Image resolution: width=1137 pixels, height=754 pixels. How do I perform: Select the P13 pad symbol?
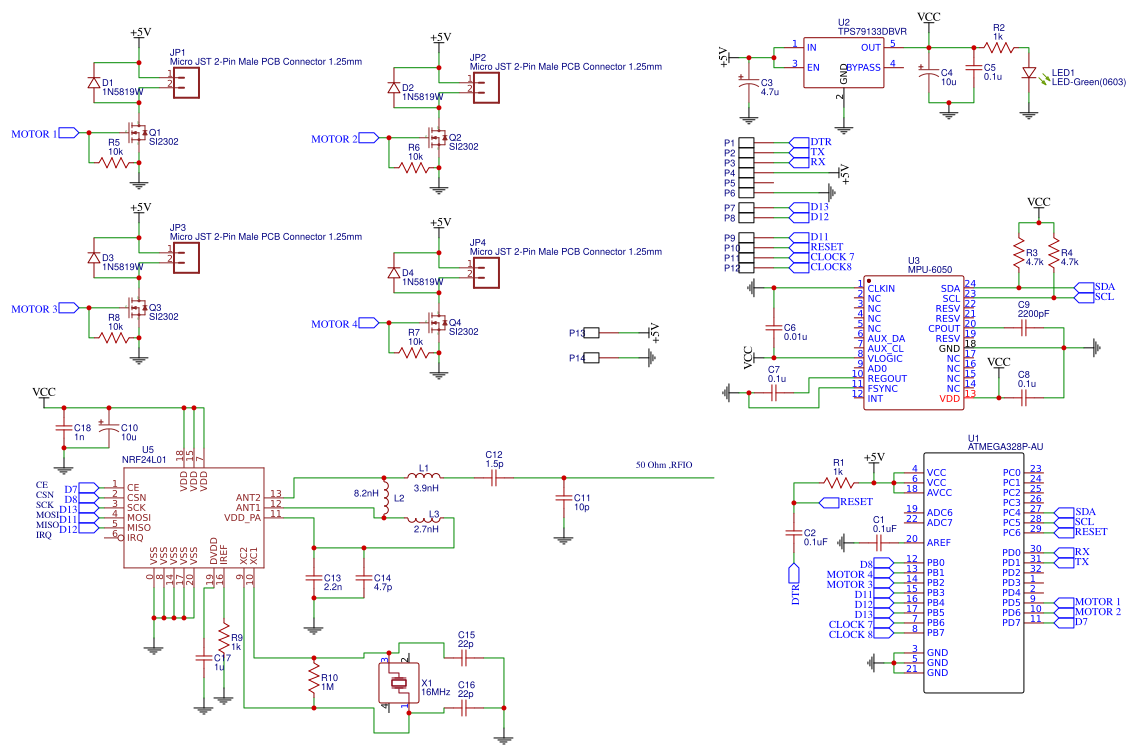[x=592, y=333]
